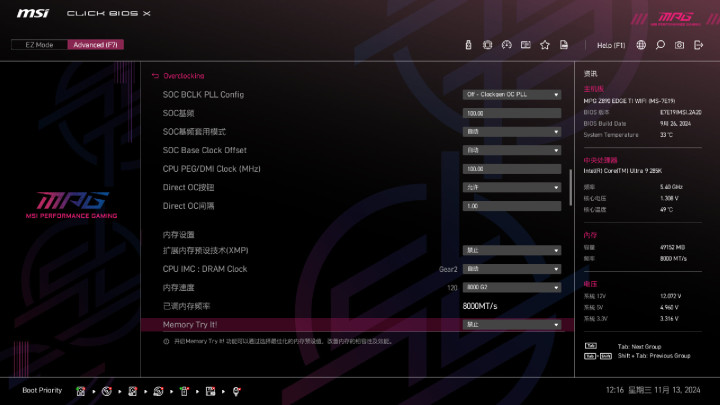
Task: Open the 内存速度 8000 G2 dropdown
Action: pos(512,287)
